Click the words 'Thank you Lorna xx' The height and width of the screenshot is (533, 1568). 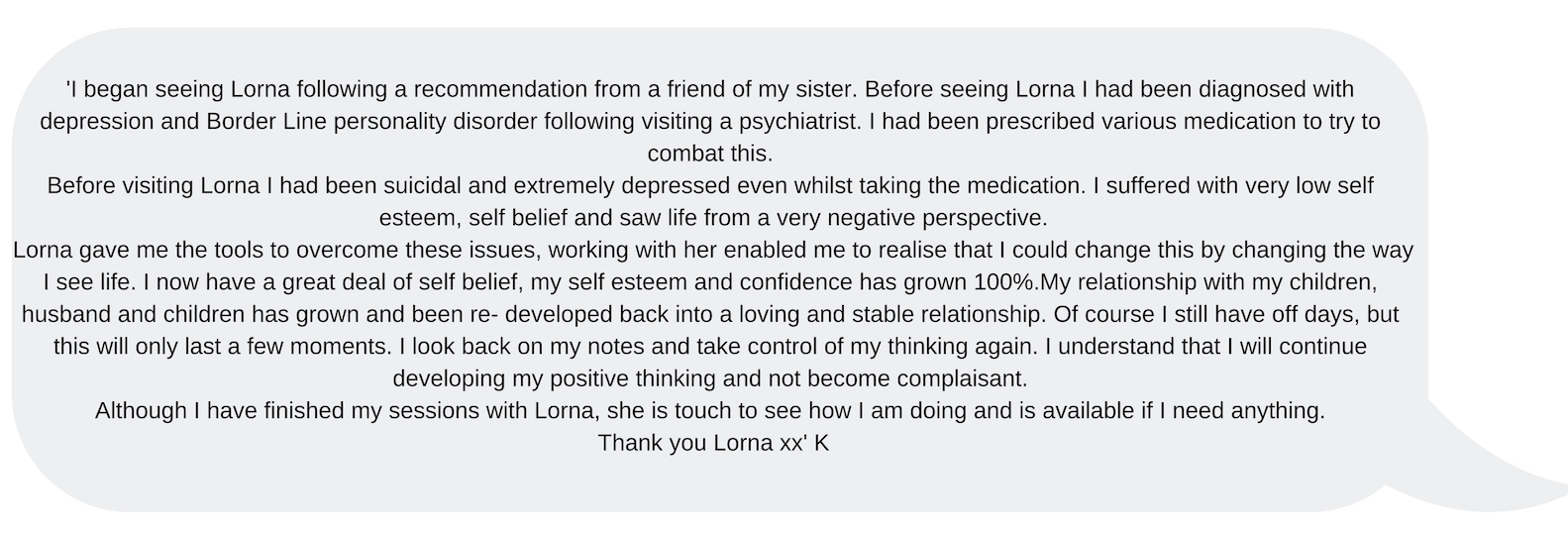(x=701, y=443)
